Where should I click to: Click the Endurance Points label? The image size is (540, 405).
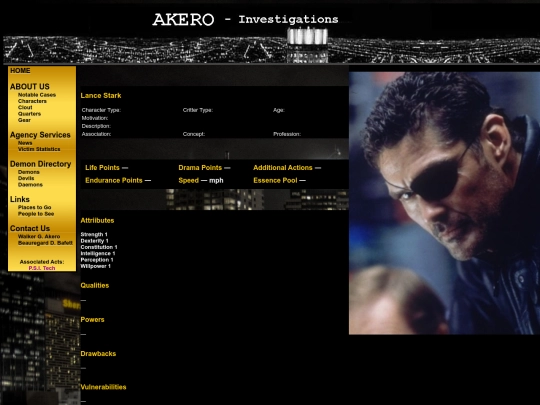(114, 180)
